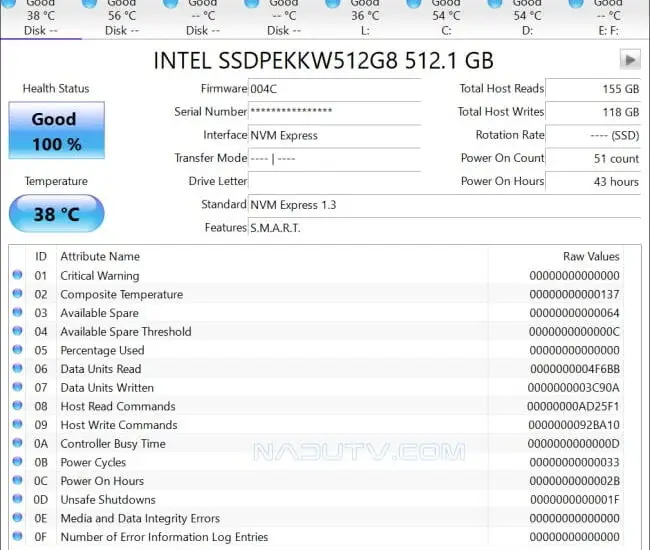Click the Firmware field showing 004C
Screen dimensions: 650x550
click(x=335, y=89)
